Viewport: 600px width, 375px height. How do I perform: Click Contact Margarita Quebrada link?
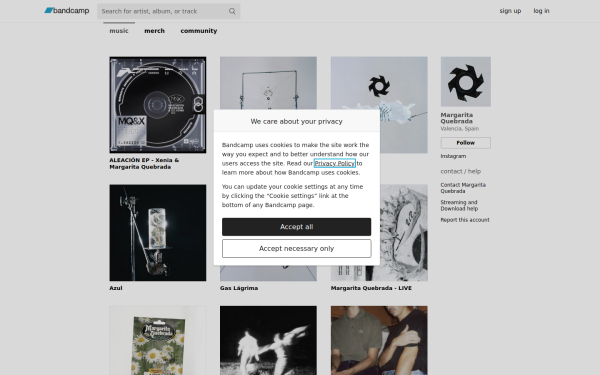coord(463,188)
